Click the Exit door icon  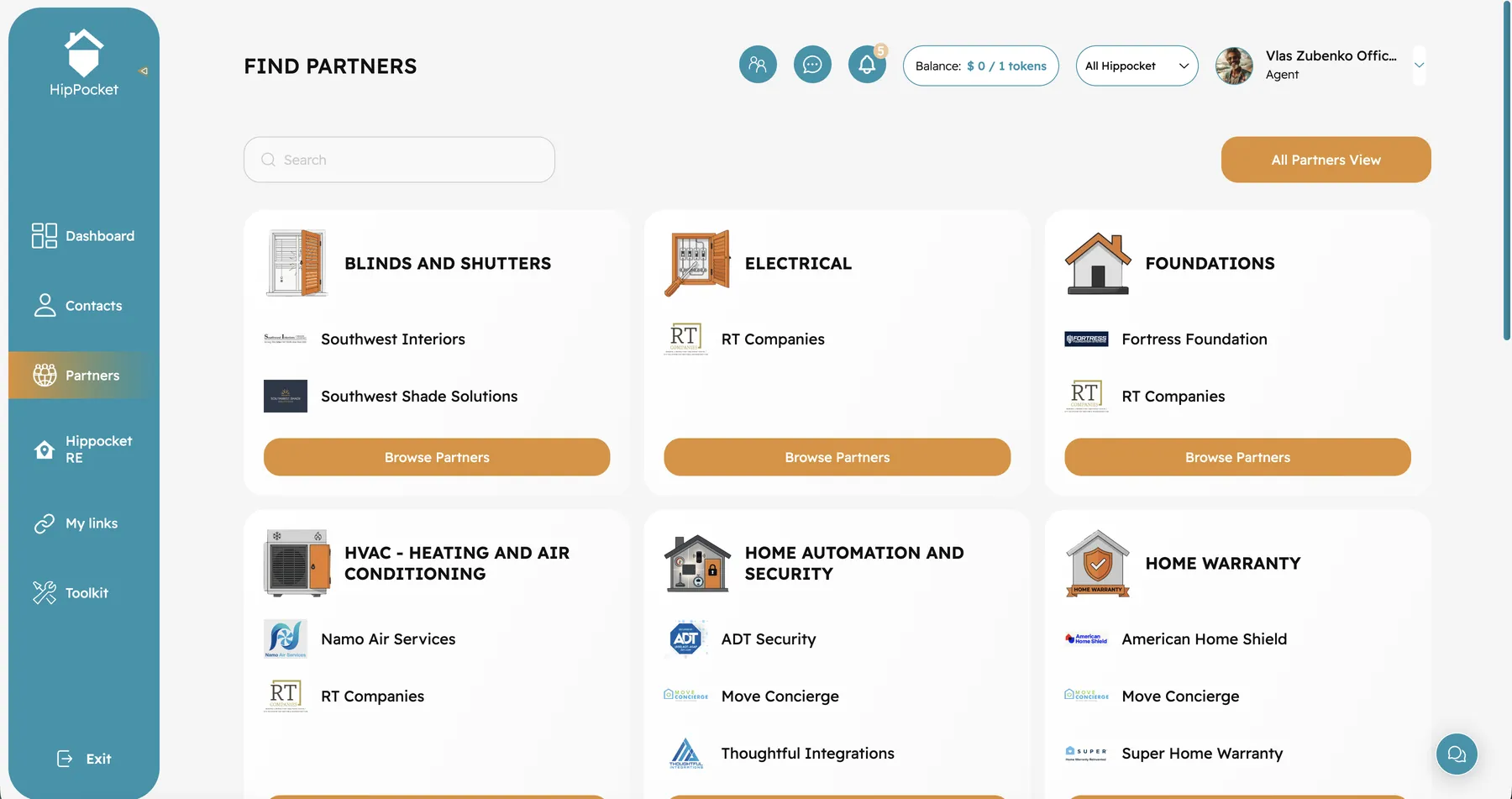65,759
